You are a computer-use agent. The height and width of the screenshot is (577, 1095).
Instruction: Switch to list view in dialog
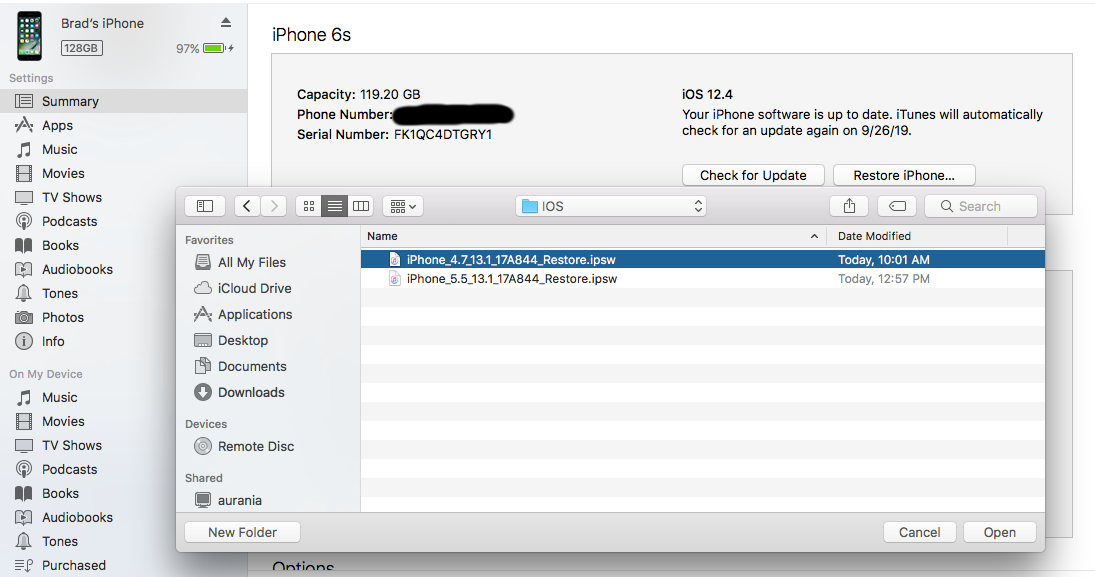point(335,206)
